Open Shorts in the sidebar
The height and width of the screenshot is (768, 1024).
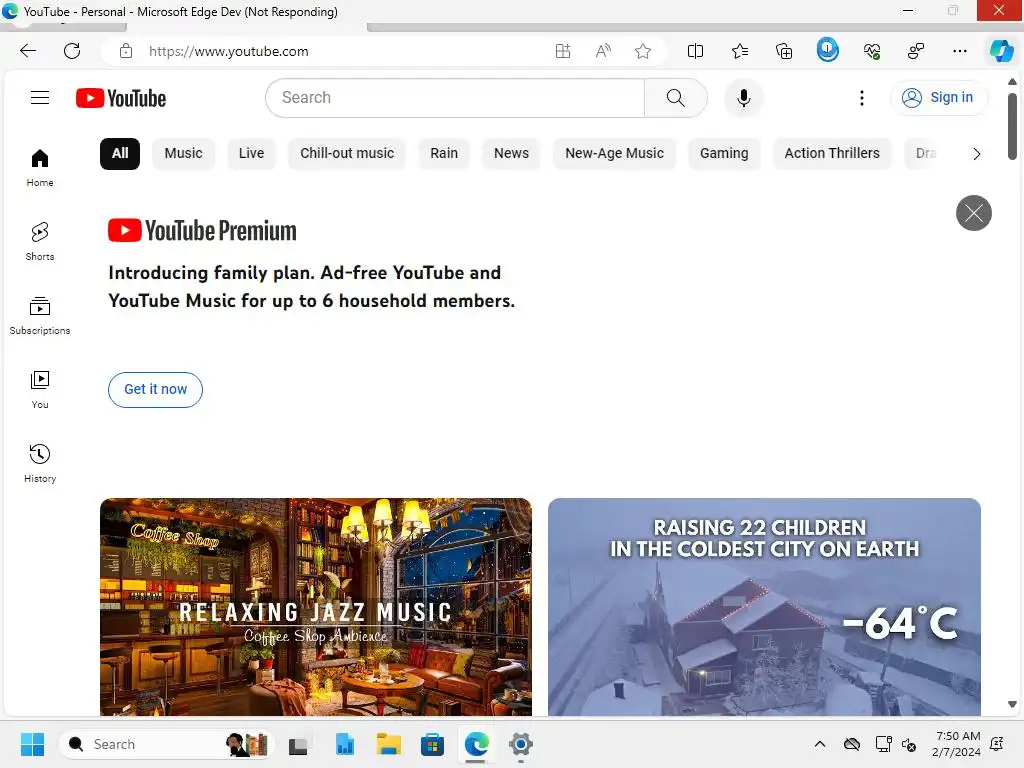tap(40, 242)
